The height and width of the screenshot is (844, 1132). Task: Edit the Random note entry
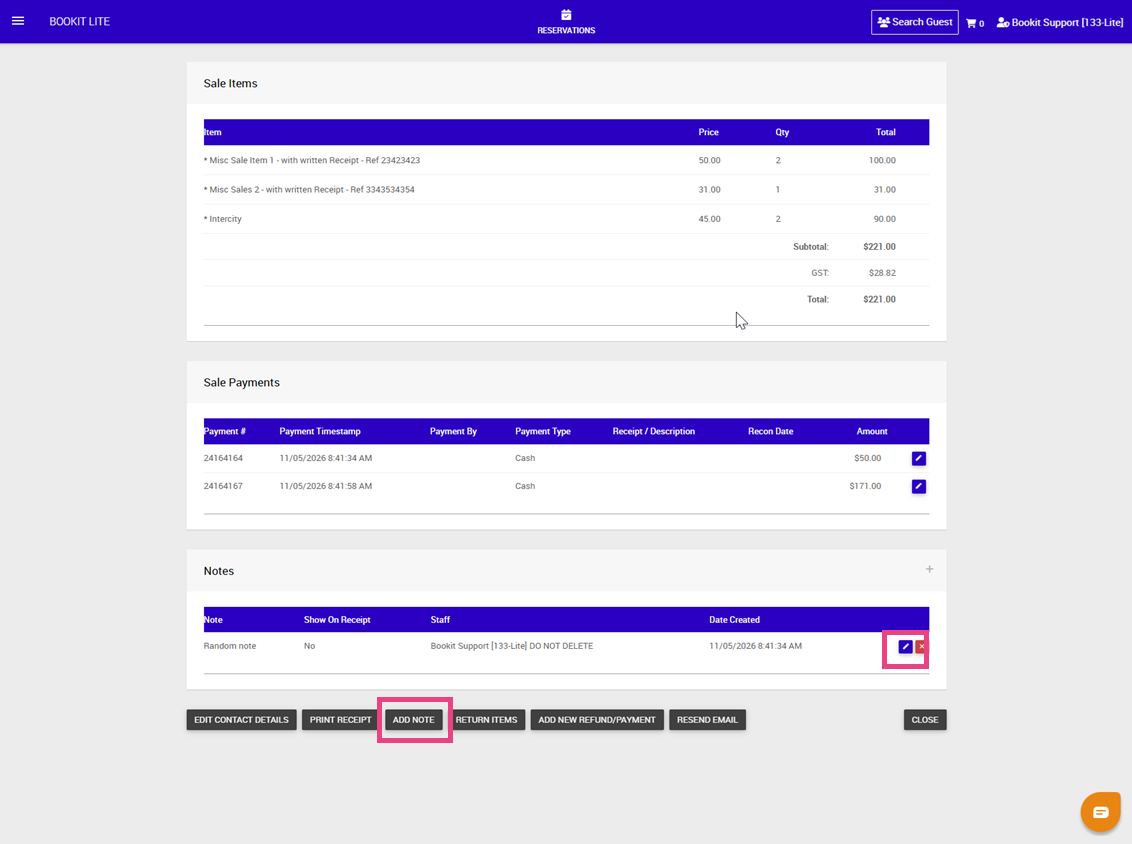point(905,647)
